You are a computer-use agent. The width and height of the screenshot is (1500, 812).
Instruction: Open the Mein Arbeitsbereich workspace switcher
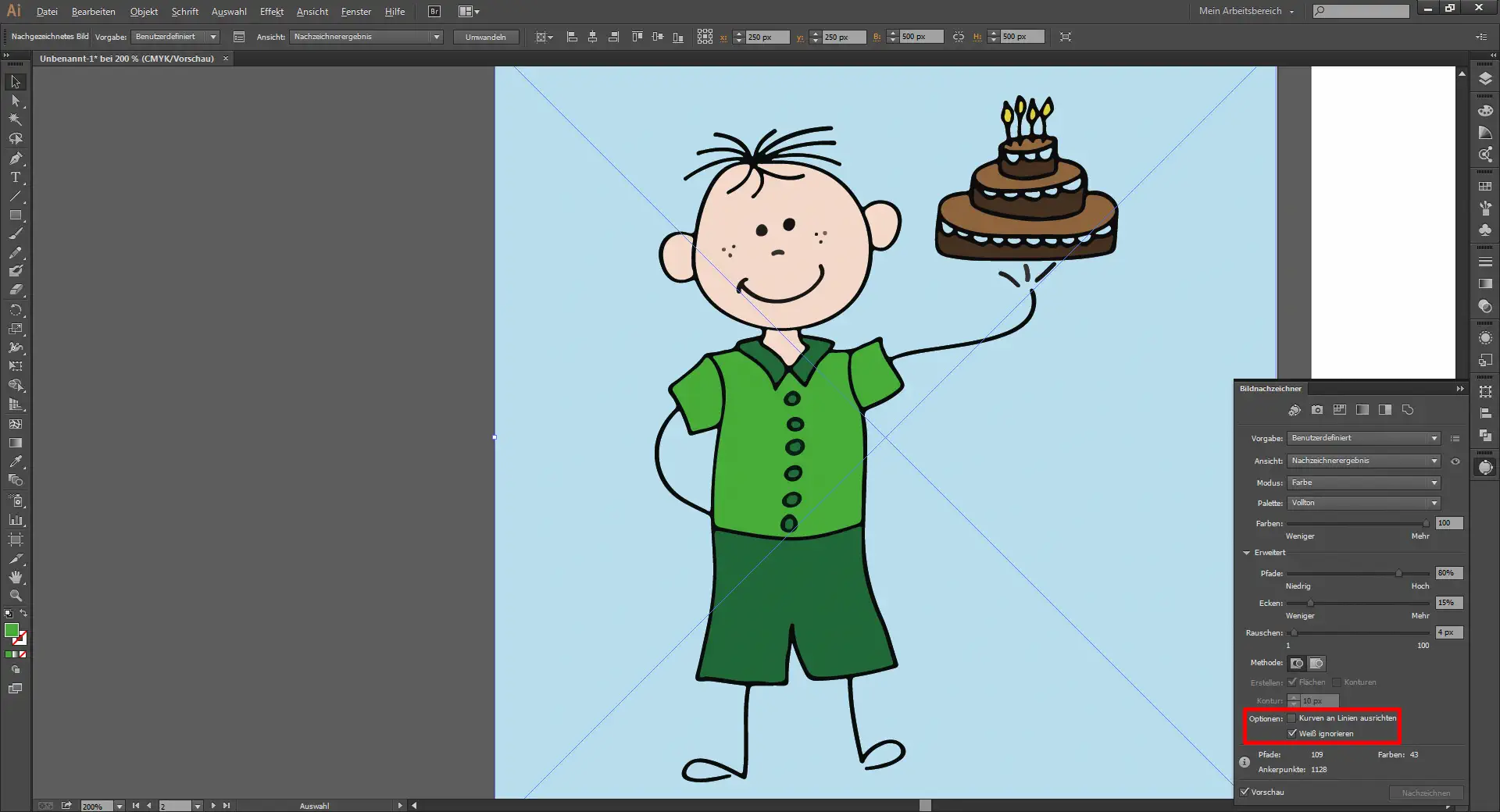[x=1246, y=11]
